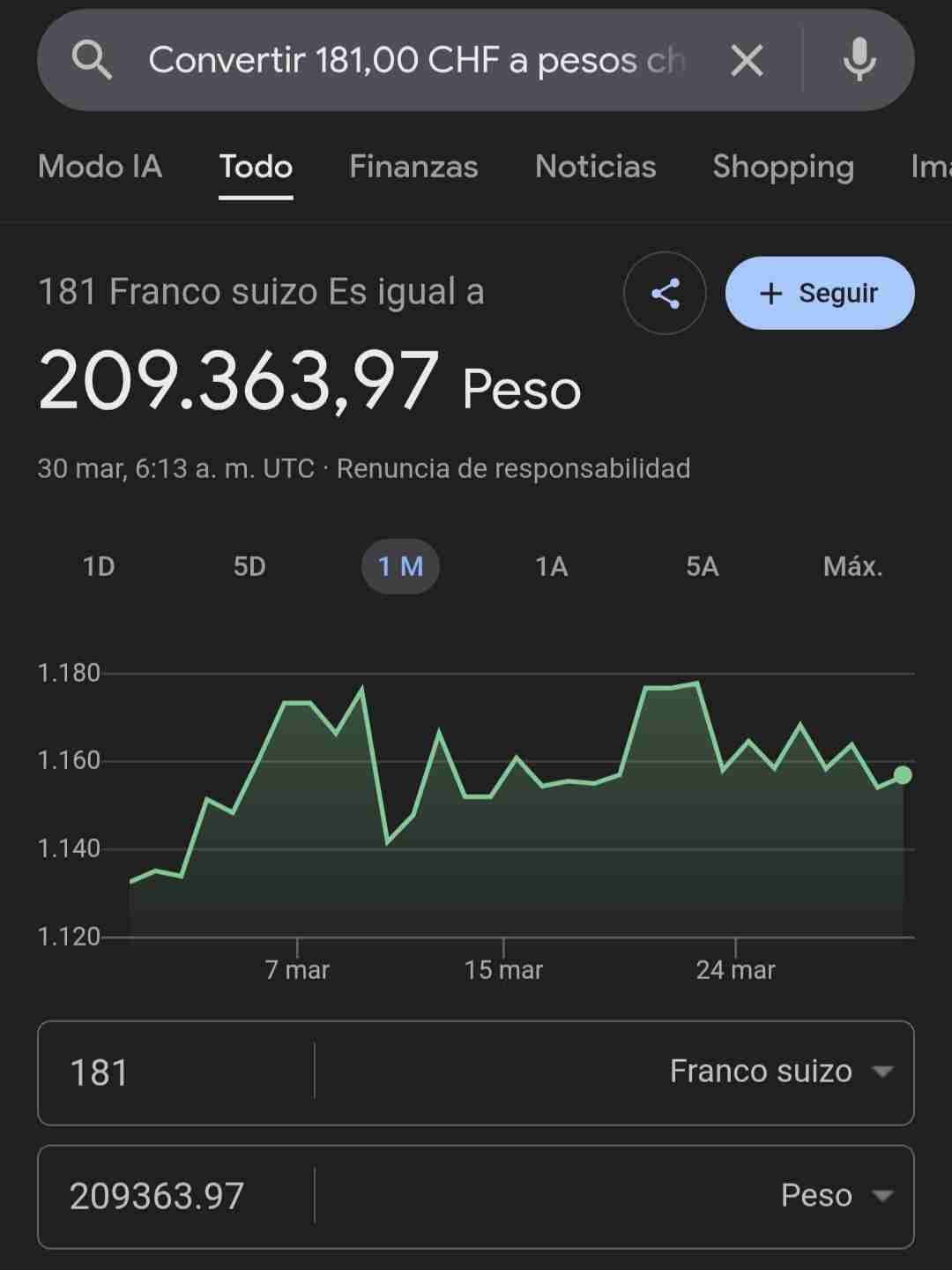Open the Finanzas tab

click(x=413, y=167)
